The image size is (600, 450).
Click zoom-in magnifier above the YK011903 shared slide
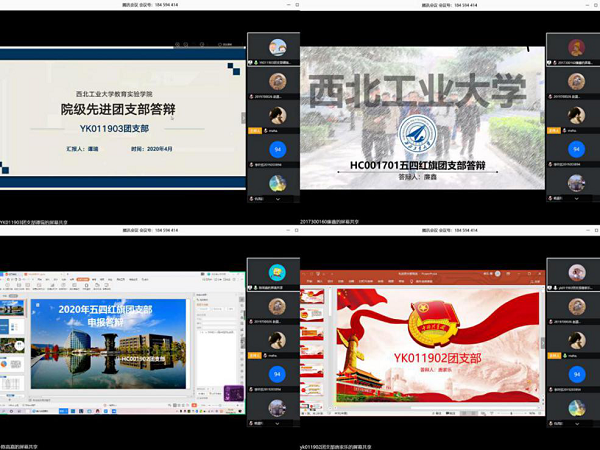click(178, 45)
